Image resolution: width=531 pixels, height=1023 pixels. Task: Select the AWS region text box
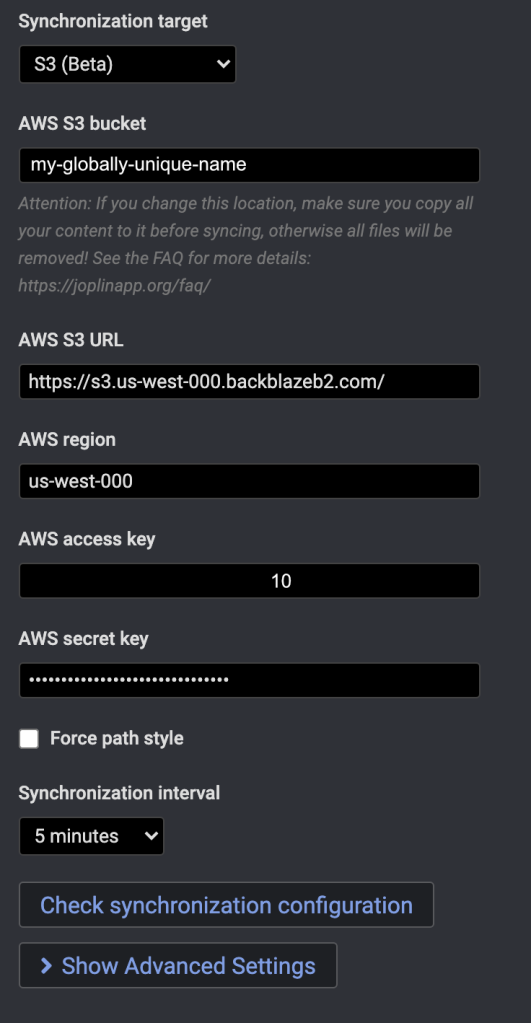click(249, 481)
